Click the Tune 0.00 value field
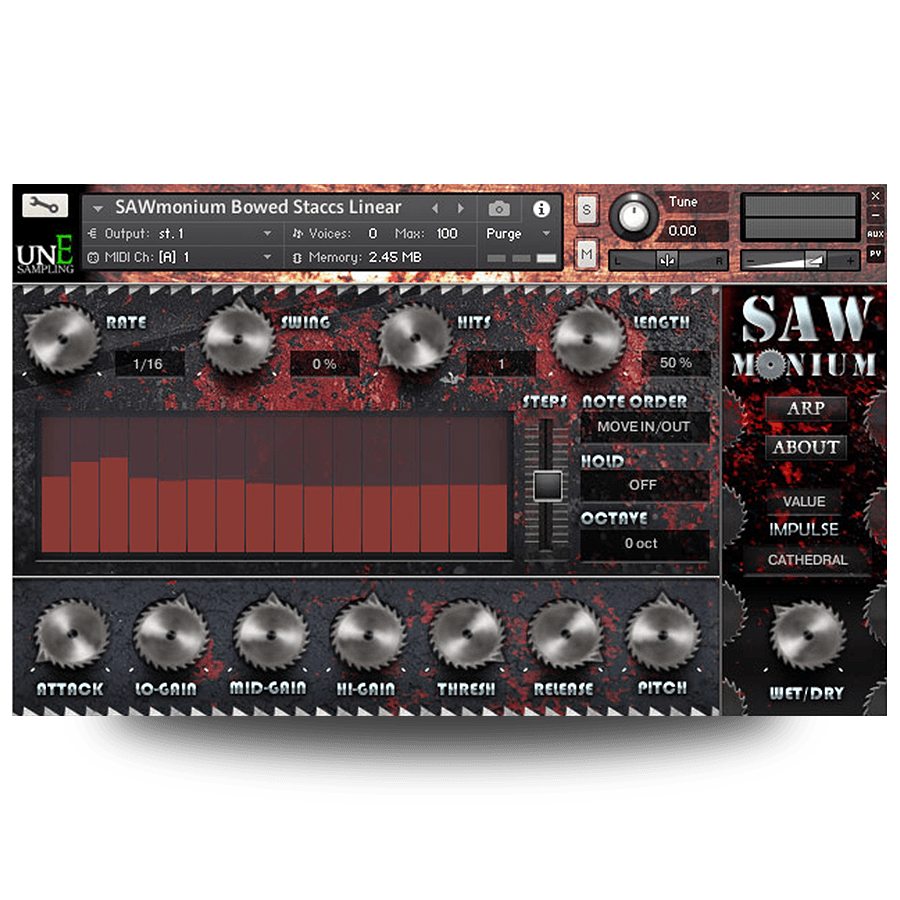This screenshot has width=900, height=900. tap(695, 231)
